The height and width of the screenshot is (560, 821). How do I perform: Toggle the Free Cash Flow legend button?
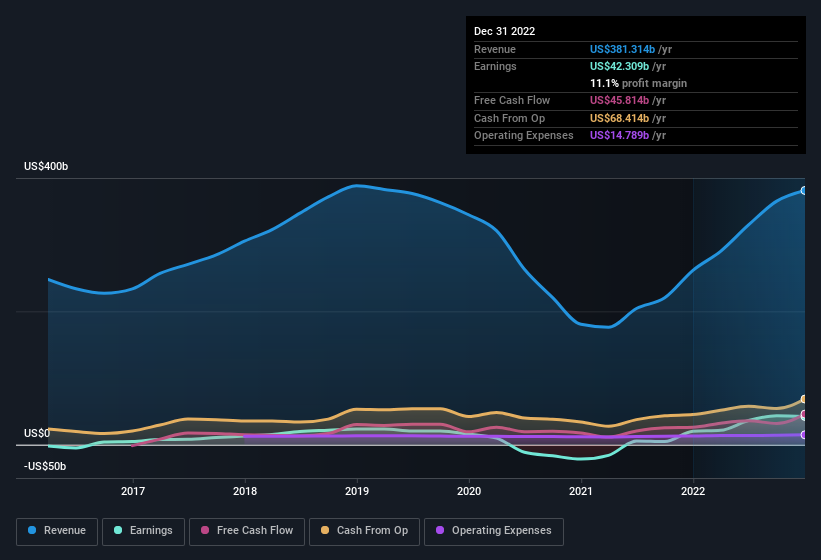[x=247, y=531]
